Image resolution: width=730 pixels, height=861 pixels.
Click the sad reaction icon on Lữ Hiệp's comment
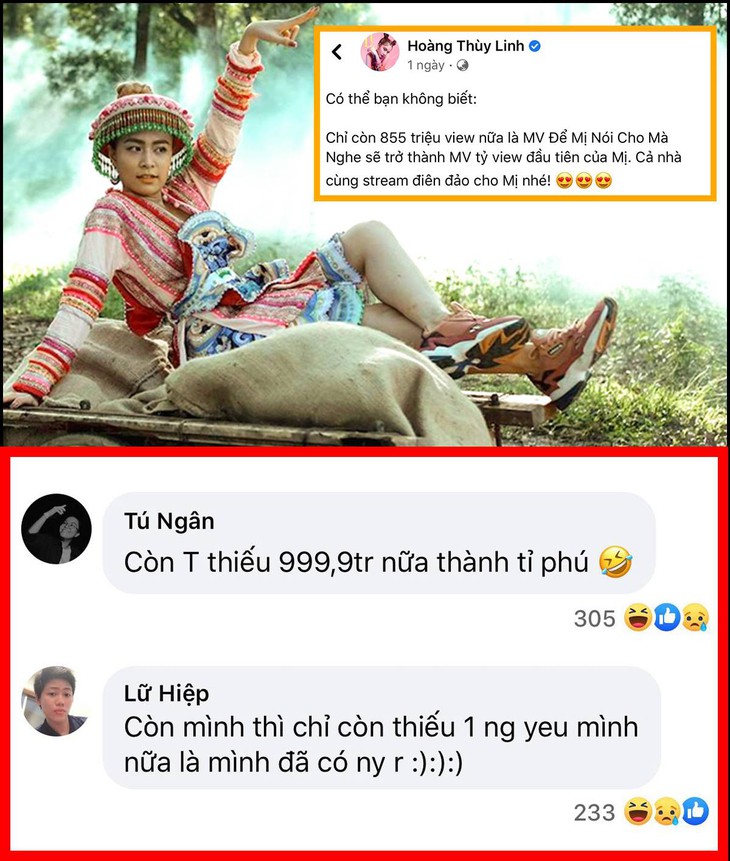click(x=667, y=812)
